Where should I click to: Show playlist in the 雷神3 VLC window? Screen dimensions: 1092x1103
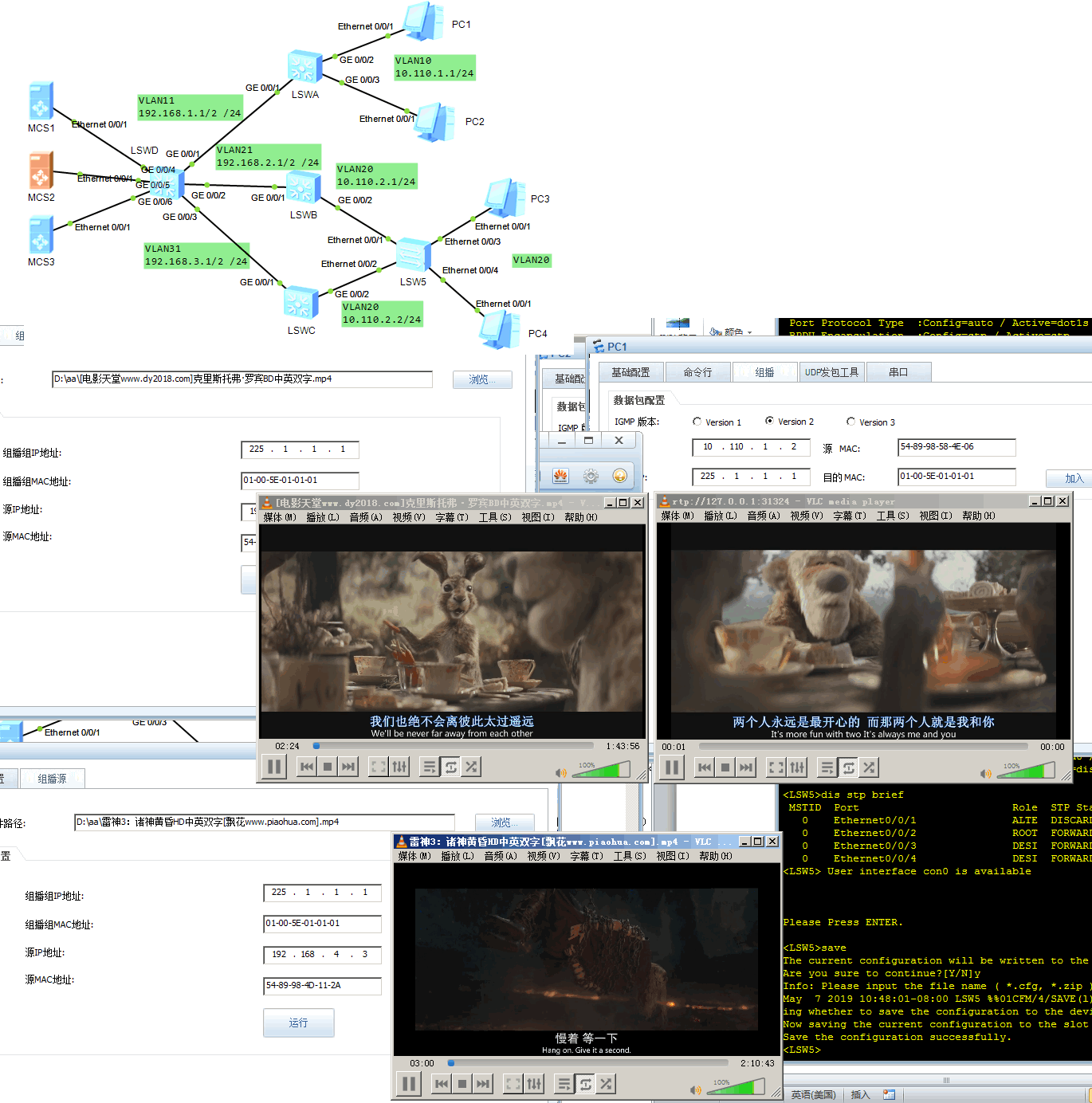pos(564,1084)
